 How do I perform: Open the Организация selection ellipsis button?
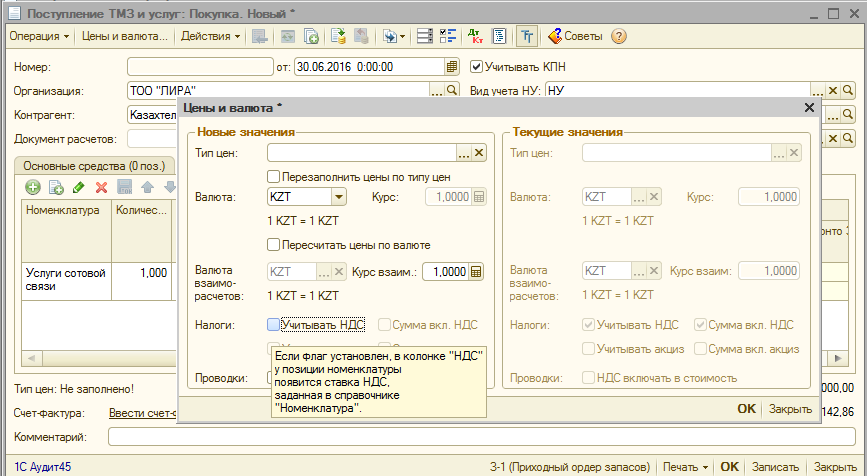point(437,90)
